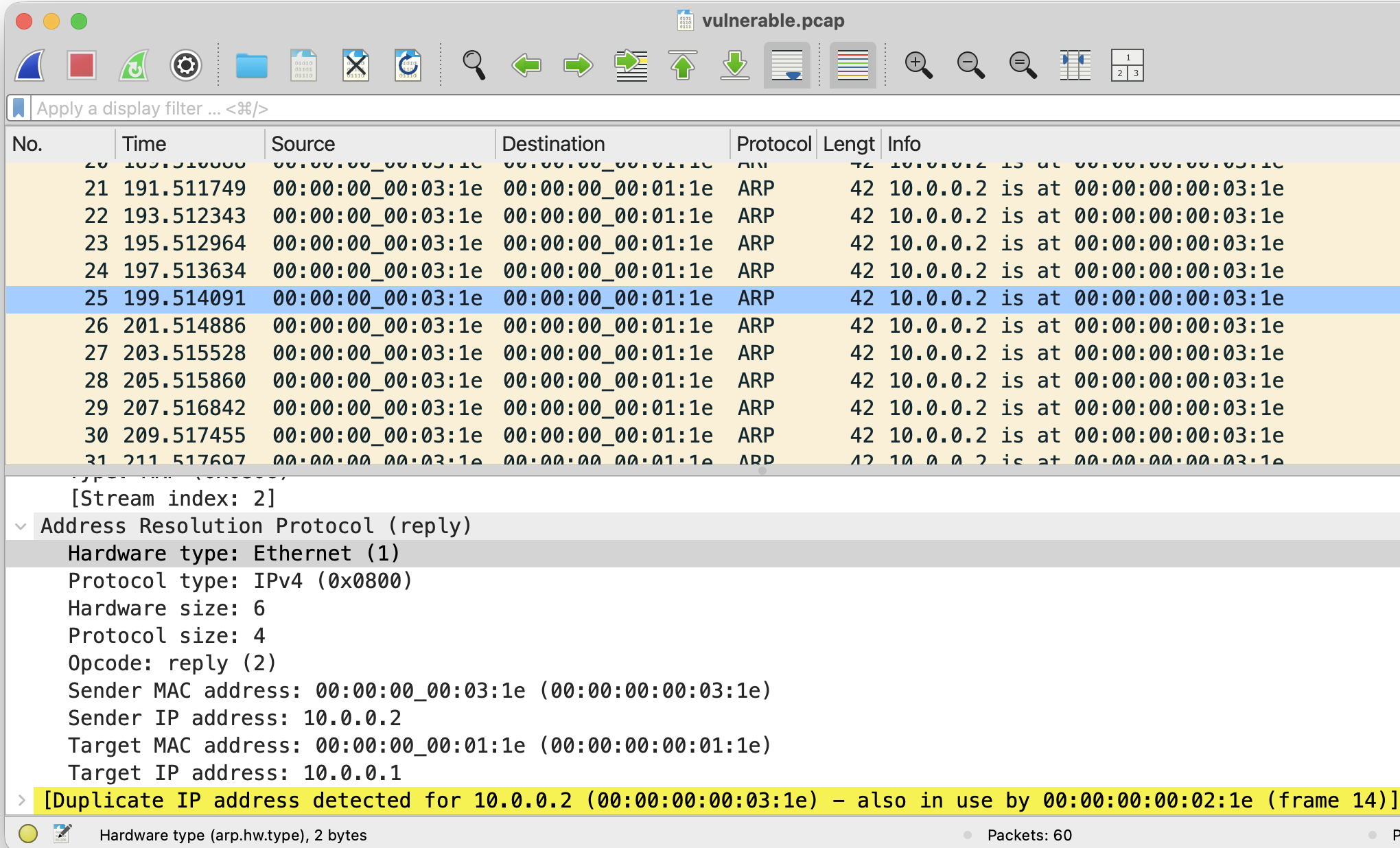Click the display filter input field

point(714,108)
